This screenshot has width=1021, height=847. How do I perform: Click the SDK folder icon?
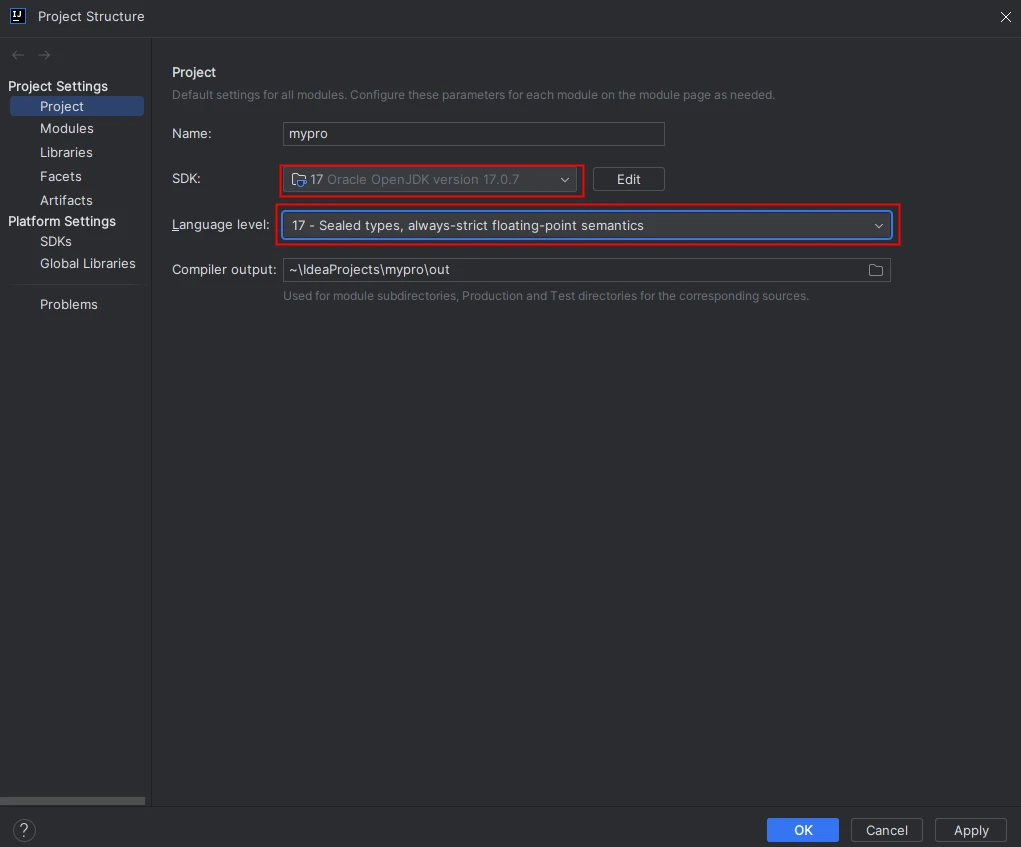click(x=299, y=180)
